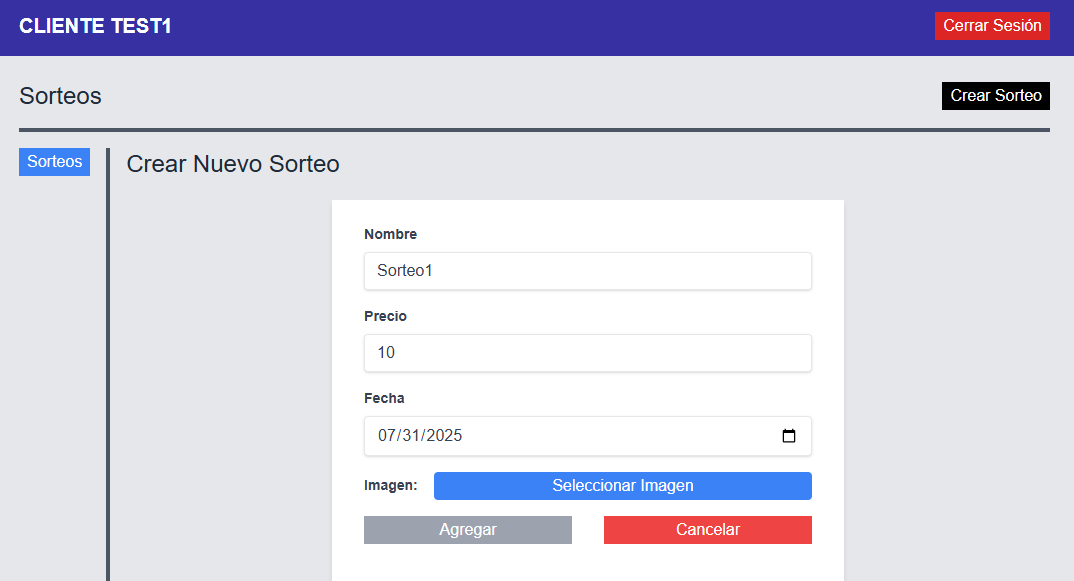Open the calendar picker icon in Fecha
The height and width of the screenshot is (581, 1074).
[789, 436]
